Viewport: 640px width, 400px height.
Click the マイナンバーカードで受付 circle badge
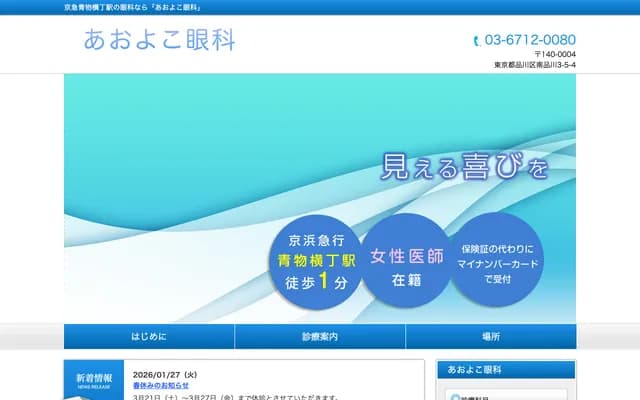(x=498, y=260)
